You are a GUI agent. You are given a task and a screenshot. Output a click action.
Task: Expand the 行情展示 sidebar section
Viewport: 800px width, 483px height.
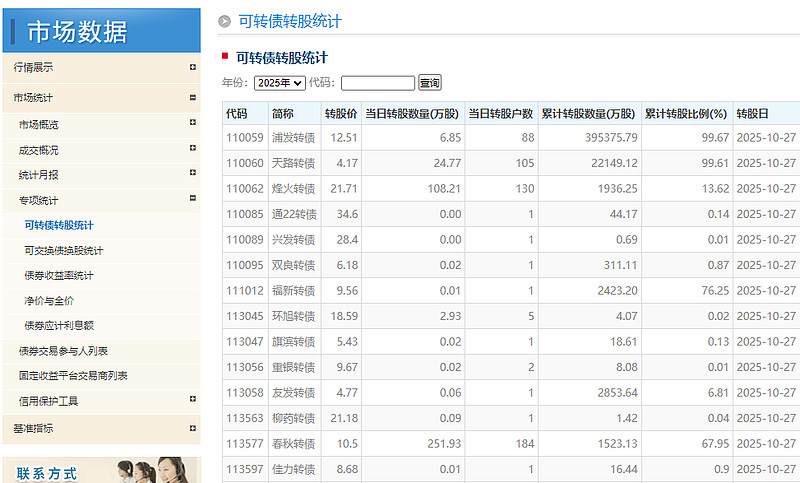pos(192,67)
